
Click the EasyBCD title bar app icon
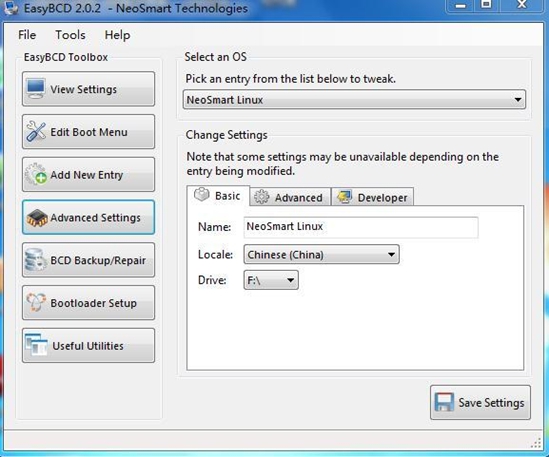coord(11,8)
